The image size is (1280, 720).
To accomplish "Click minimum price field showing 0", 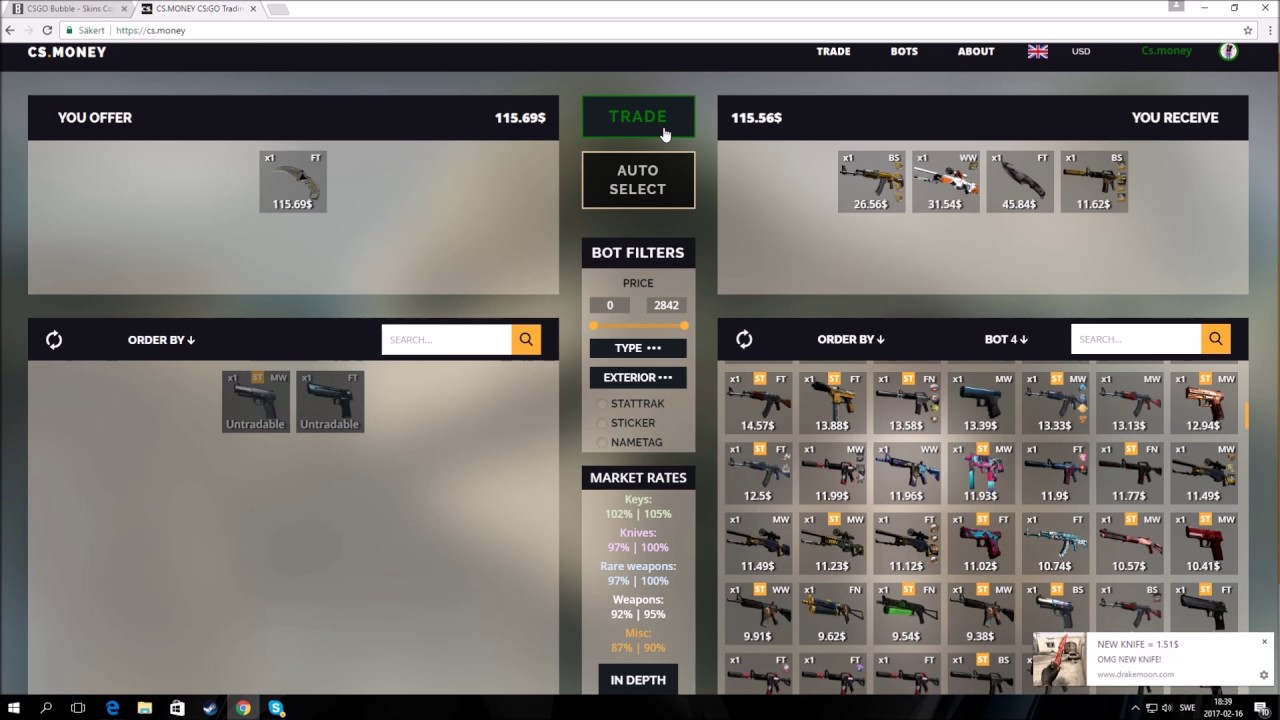I will (609, 305).
